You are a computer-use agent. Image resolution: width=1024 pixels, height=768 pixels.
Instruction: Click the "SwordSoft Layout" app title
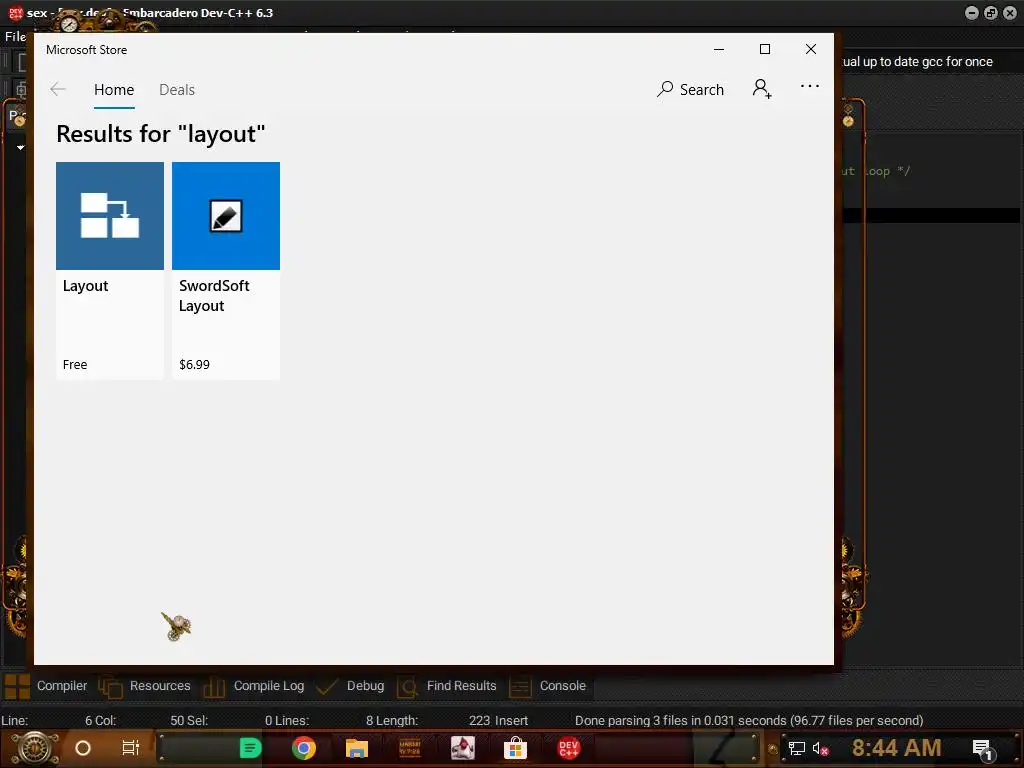214,296
